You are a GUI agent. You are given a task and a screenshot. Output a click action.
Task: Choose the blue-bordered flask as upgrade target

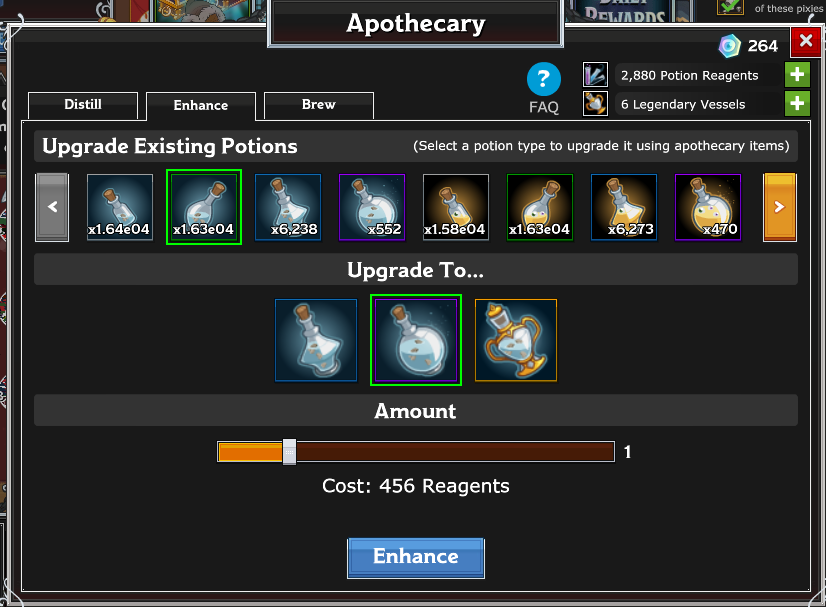[x=316, y=340]
